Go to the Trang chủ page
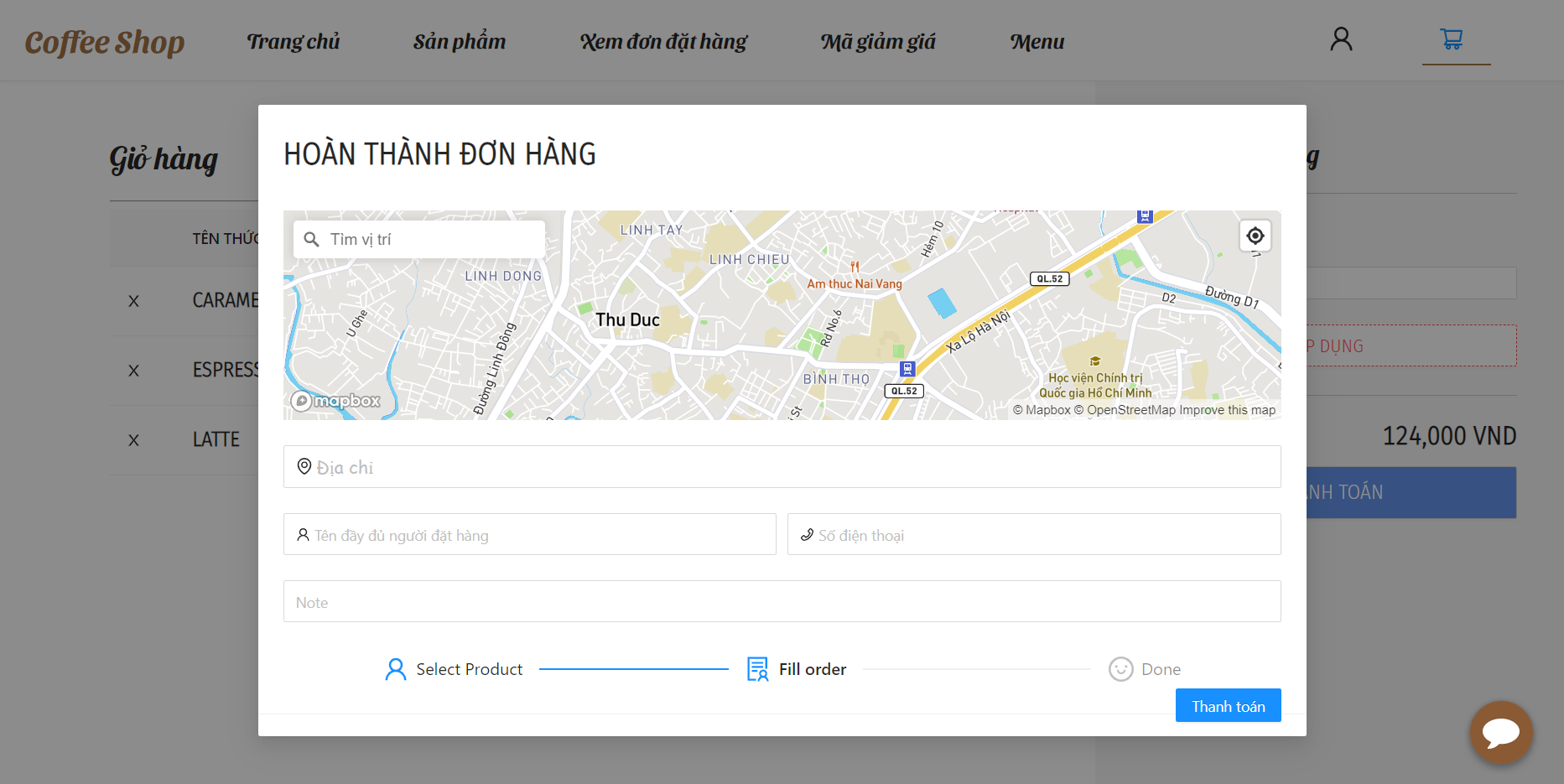This screenshot has height=784, width=1564. point(294,42)
